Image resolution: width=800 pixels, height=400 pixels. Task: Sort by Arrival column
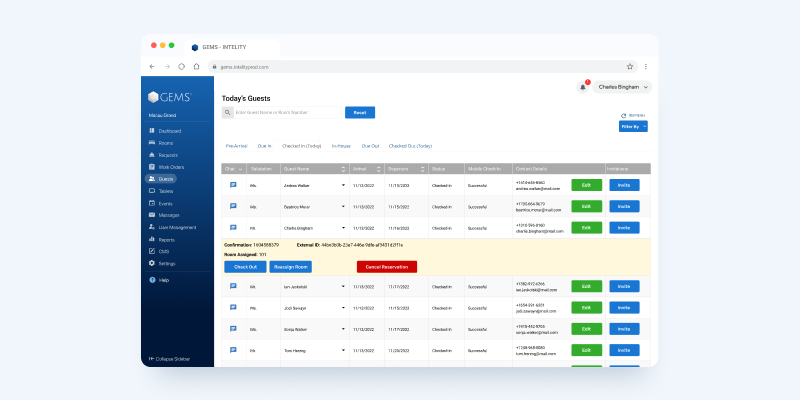[x=379, y=169]
